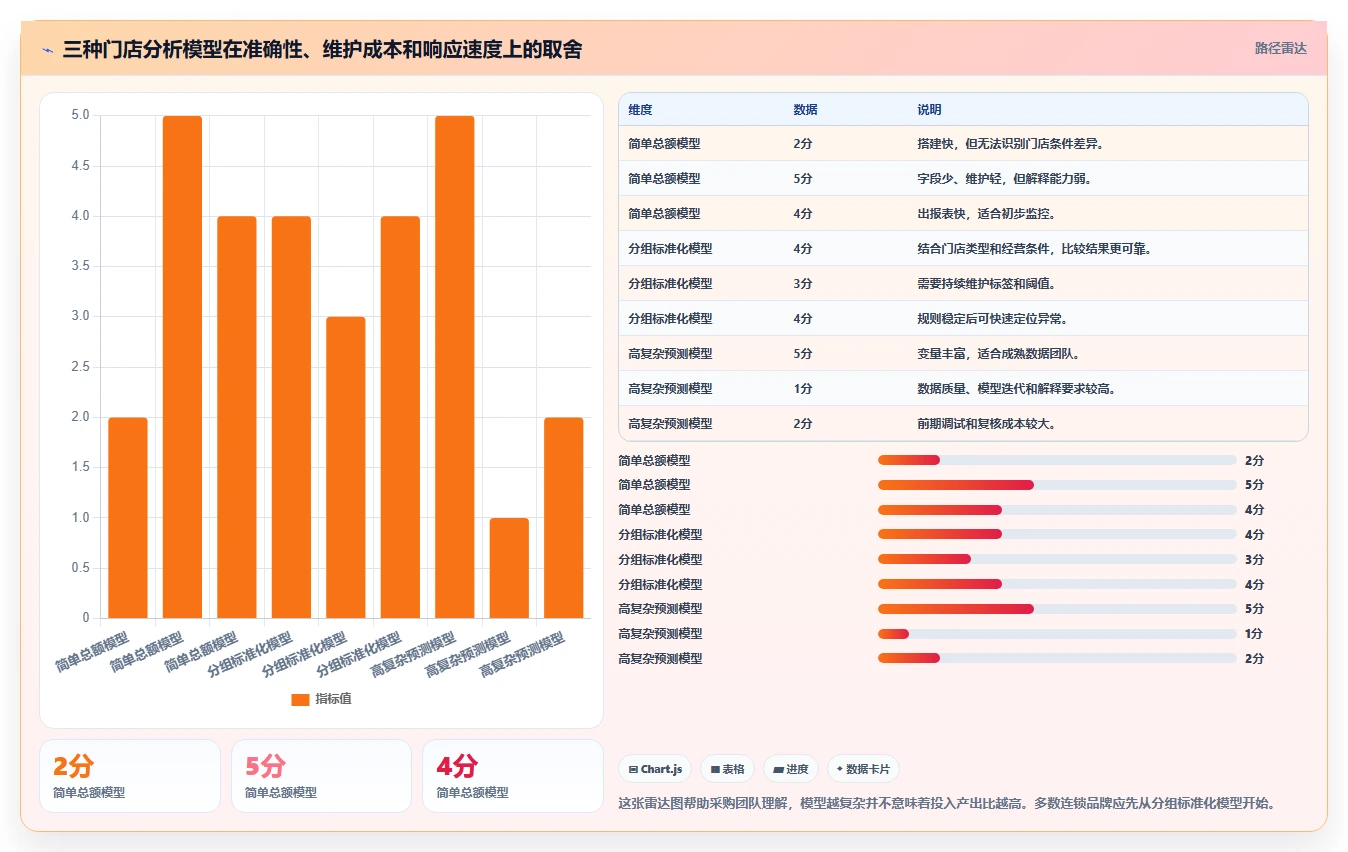This screenshot has height=852, width=1348.
Task: Click the 2.5 label on the chart y-axis
Action: (80, 367)
